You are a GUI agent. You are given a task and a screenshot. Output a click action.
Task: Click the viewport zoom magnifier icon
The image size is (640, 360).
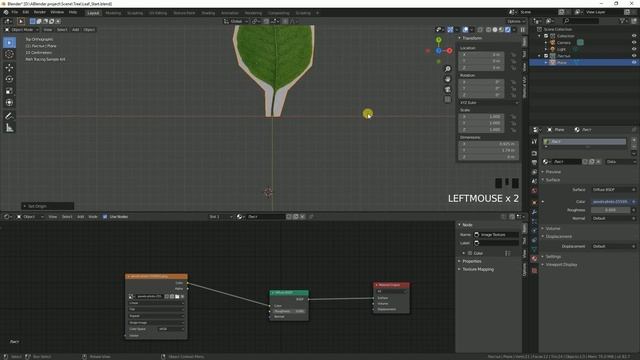tap(448, 69)
